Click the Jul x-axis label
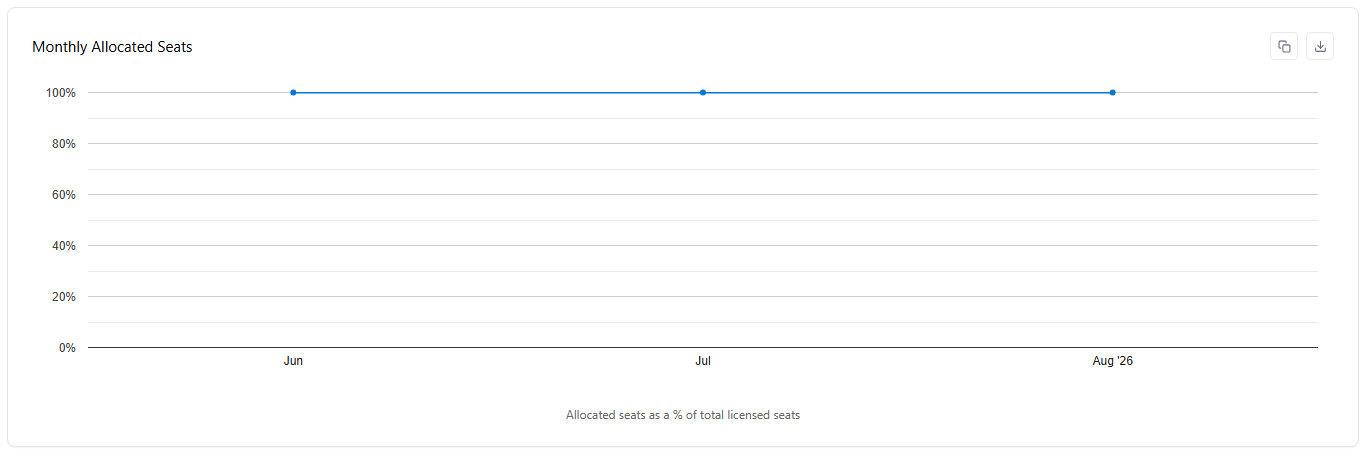1365x455 pixels. pos(703,361)
